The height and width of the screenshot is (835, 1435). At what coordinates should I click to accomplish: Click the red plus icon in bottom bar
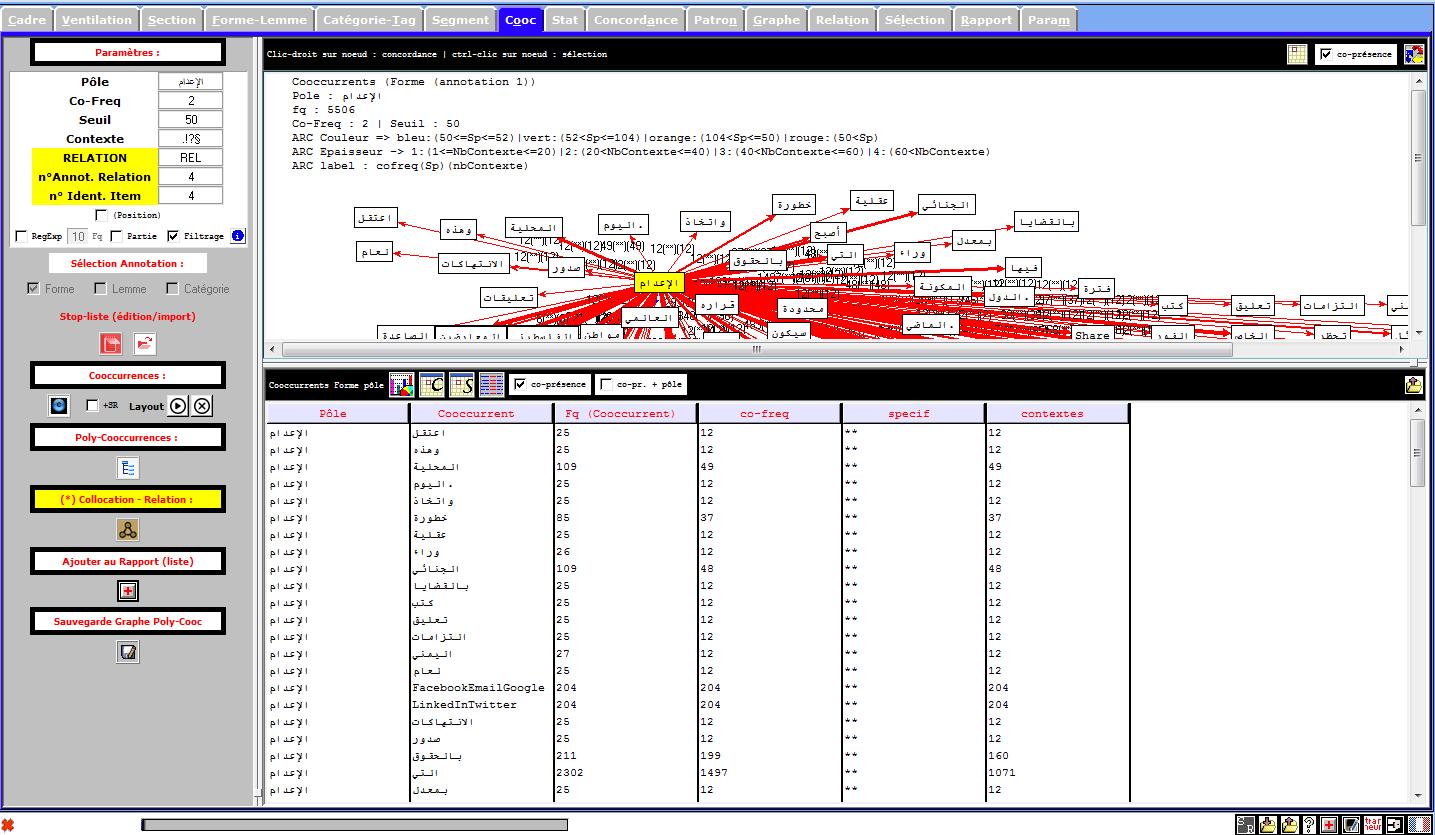point(1329,825)
